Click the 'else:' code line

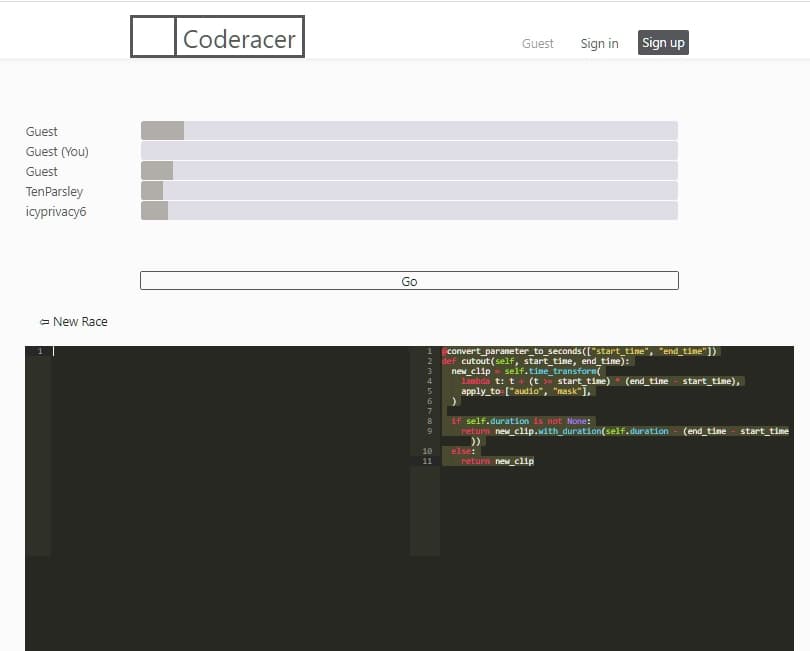pyautogui.click(x=463, y=451)
